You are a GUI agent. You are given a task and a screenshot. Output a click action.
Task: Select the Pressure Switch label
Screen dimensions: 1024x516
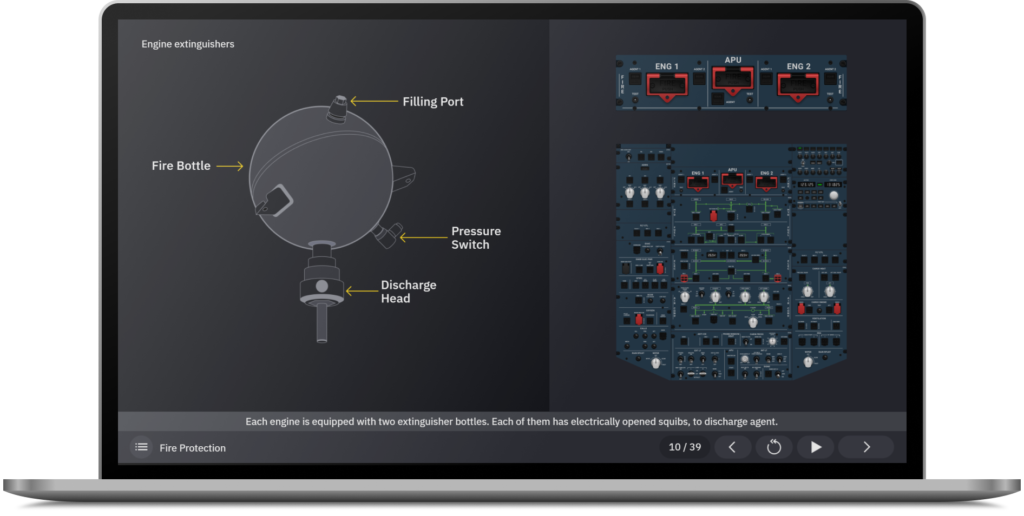(x=476, y=238)
